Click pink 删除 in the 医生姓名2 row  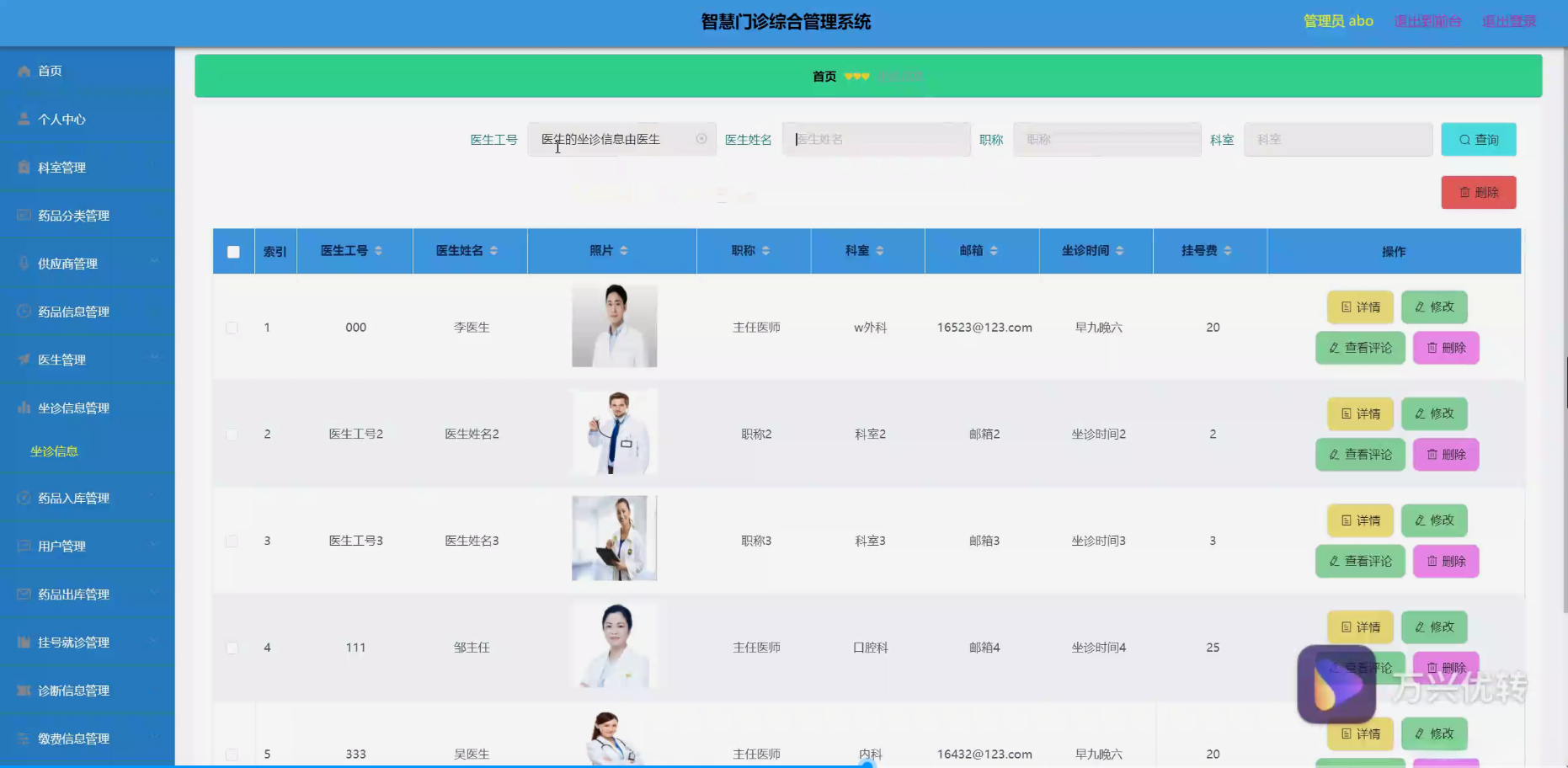[x=1446, y=455]
